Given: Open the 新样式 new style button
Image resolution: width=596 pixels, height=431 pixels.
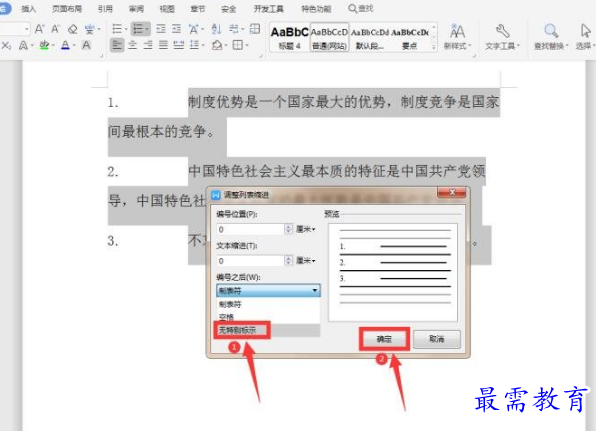Looking at the screenshot, I should click(457, 36).
